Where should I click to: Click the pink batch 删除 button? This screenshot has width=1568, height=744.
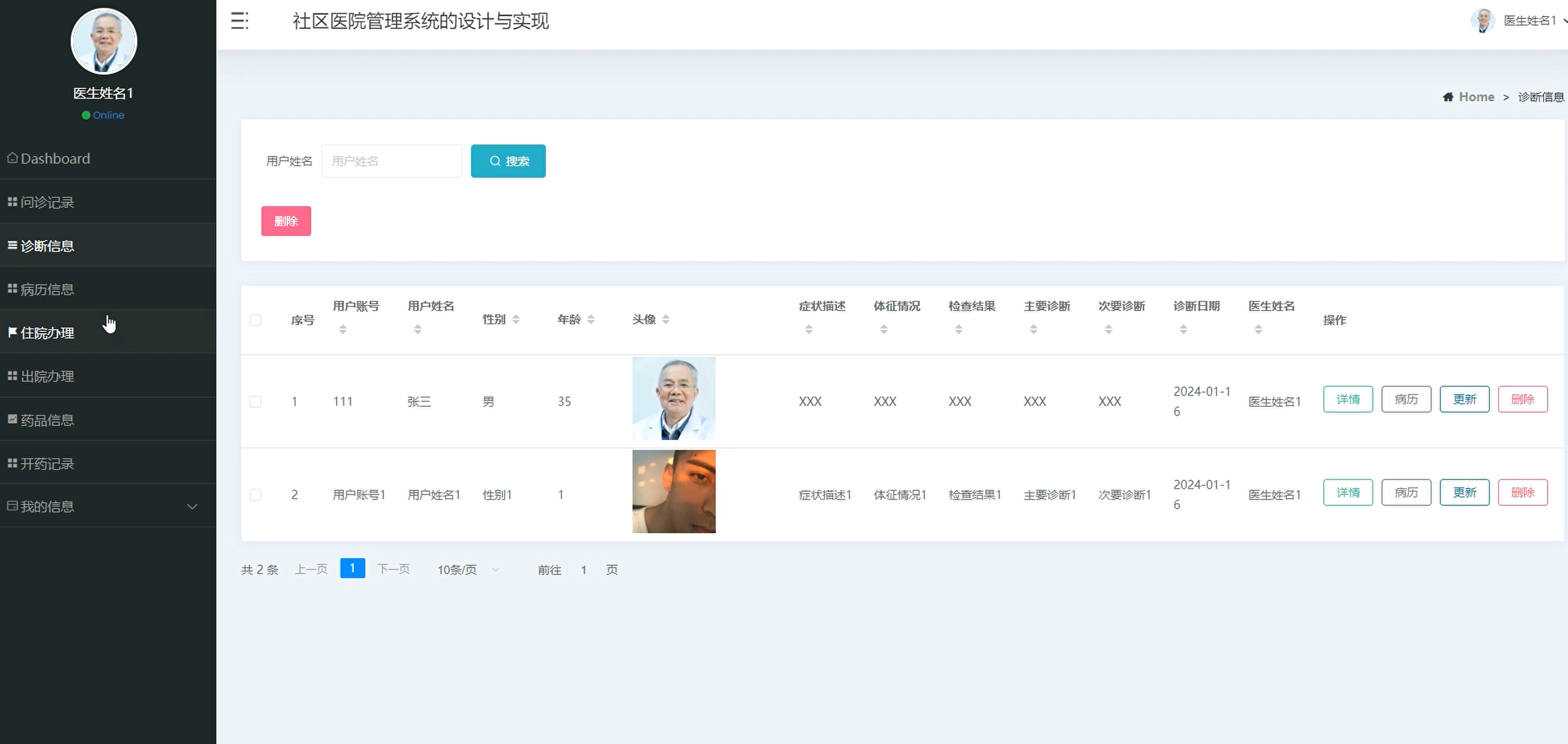click(286, 221)
